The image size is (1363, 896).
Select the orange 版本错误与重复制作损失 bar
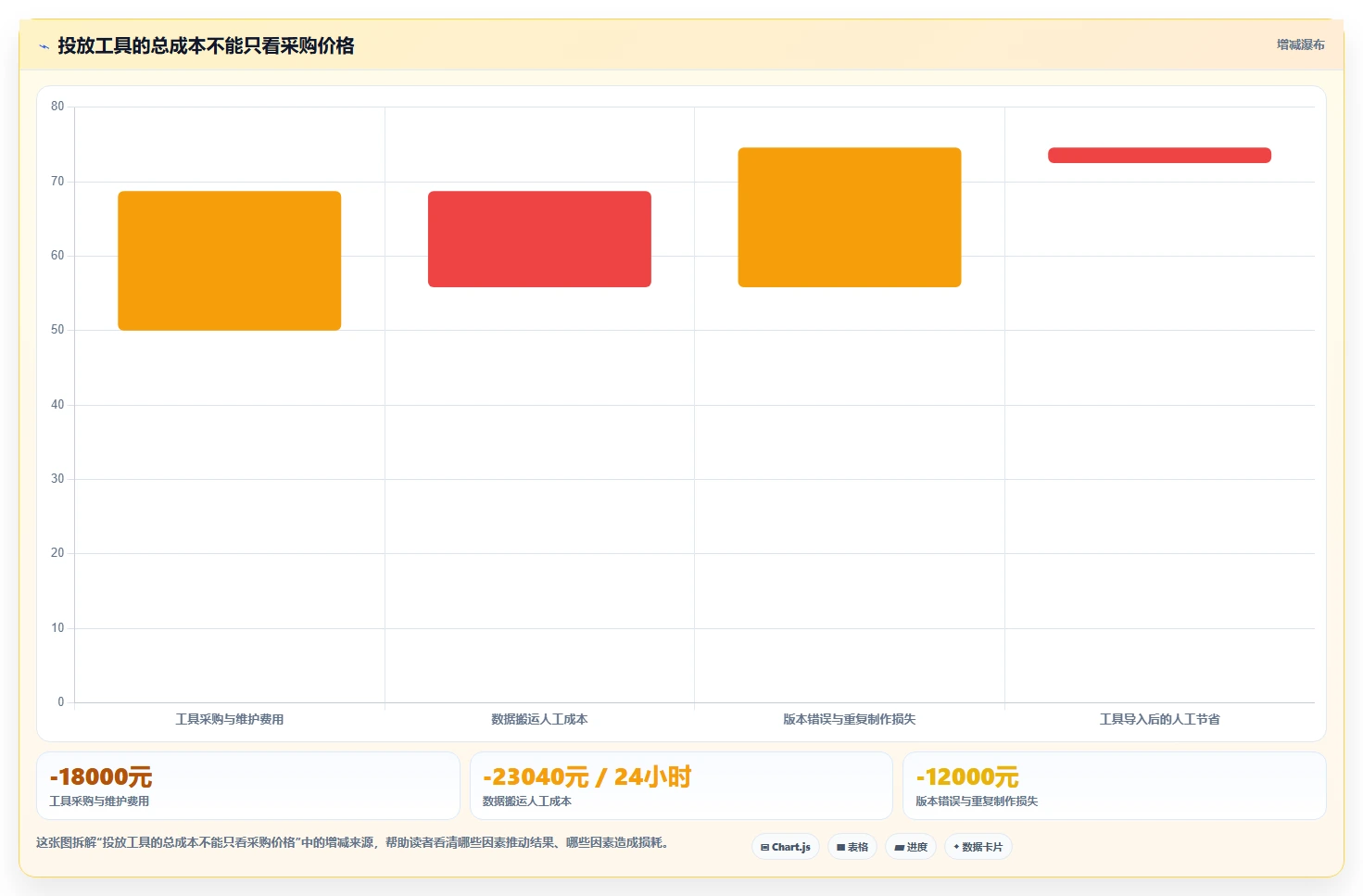point(850,217)
